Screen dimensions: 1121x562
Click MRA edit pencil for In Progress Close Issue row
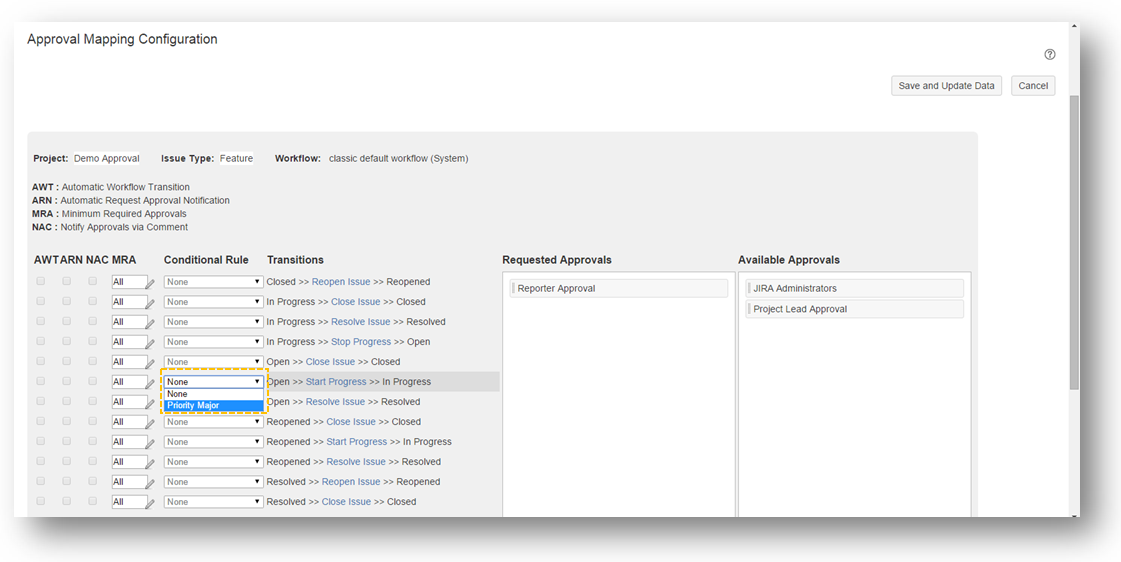(x=151, y=303)
